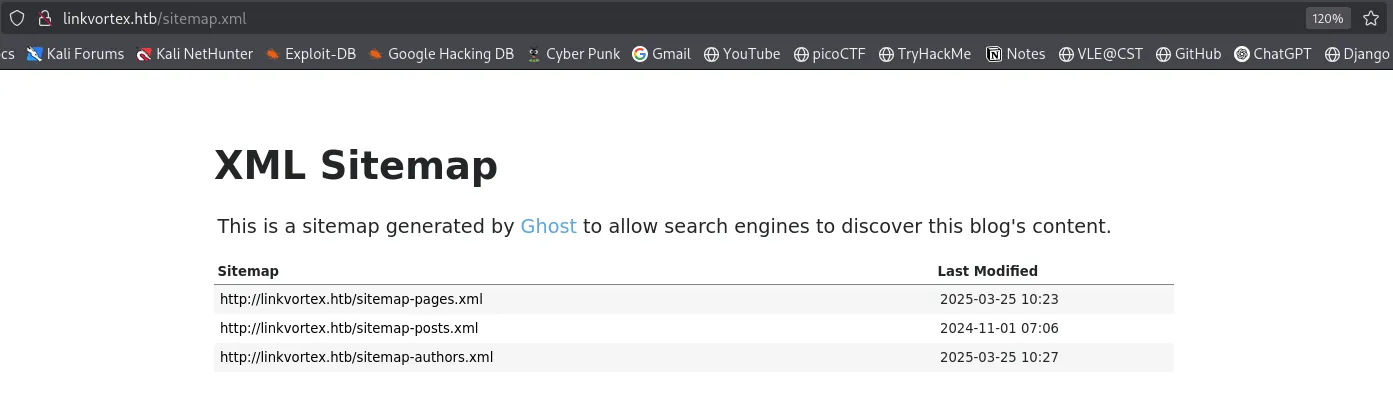Reset the 120% zoom level badge
The width and height of the screenshot is (1393, 411).
(1328, 18)
